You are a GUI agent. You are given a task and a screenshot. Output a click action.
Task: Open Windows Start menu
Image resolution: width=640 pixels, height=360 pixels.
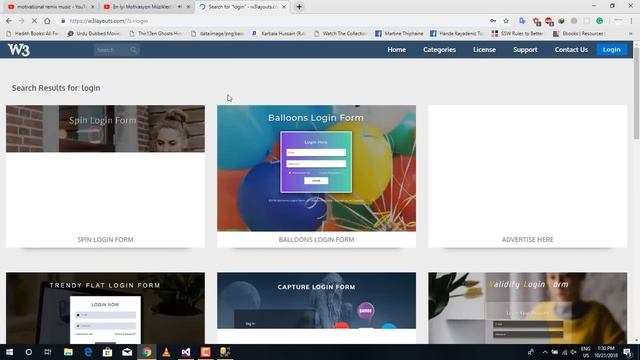click(x=9, y=352)
